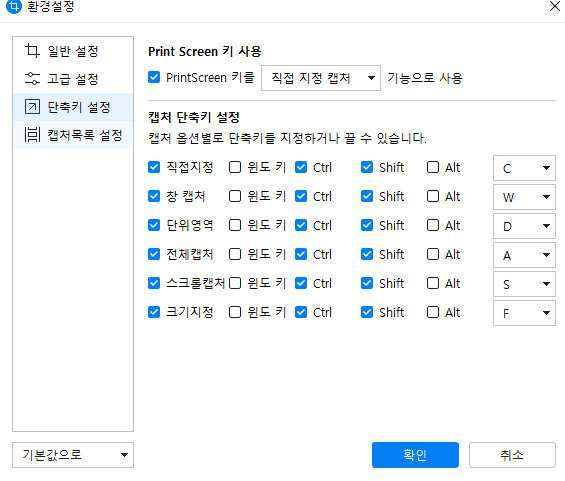This screenshot has height=481, width=565.
Task: Uncheck Shift for the 전체캡처 row
Action: pyautogui.click(x=367, y=254)
